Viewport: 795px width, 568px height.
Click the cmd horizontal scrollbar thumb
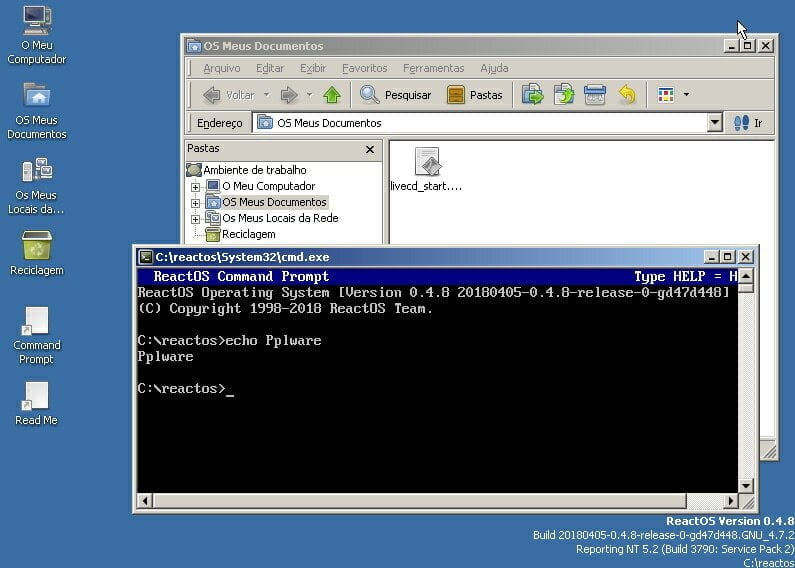tap(419, 501)
